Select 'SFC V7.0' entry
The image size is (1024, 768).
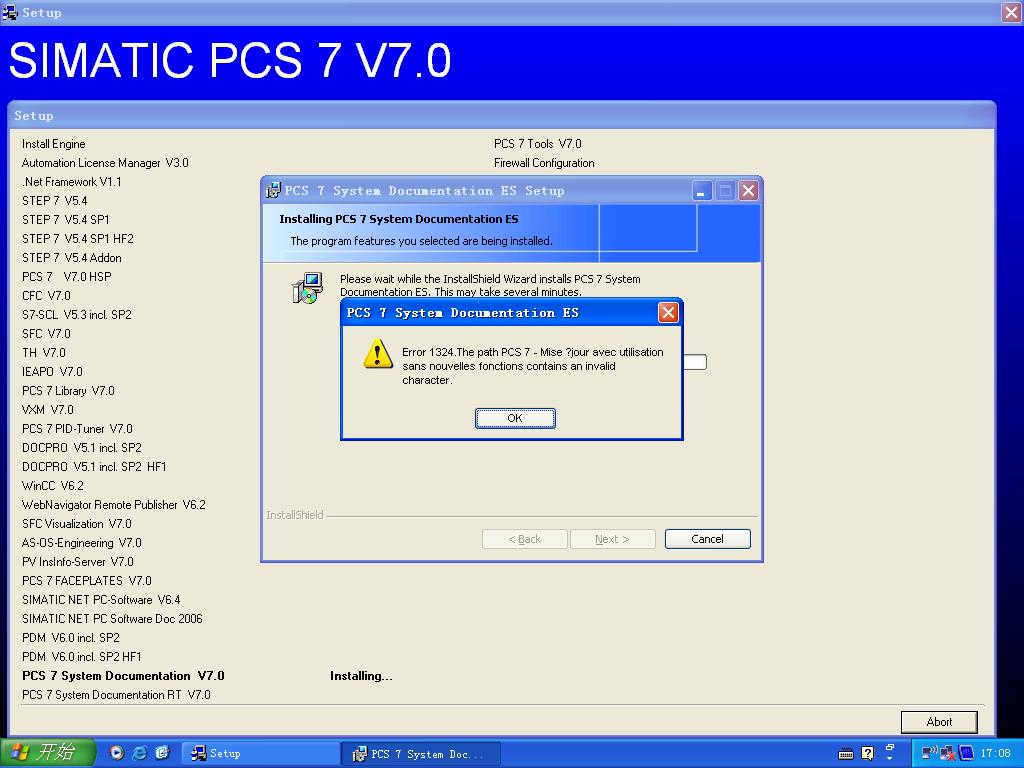pos(46,333)
